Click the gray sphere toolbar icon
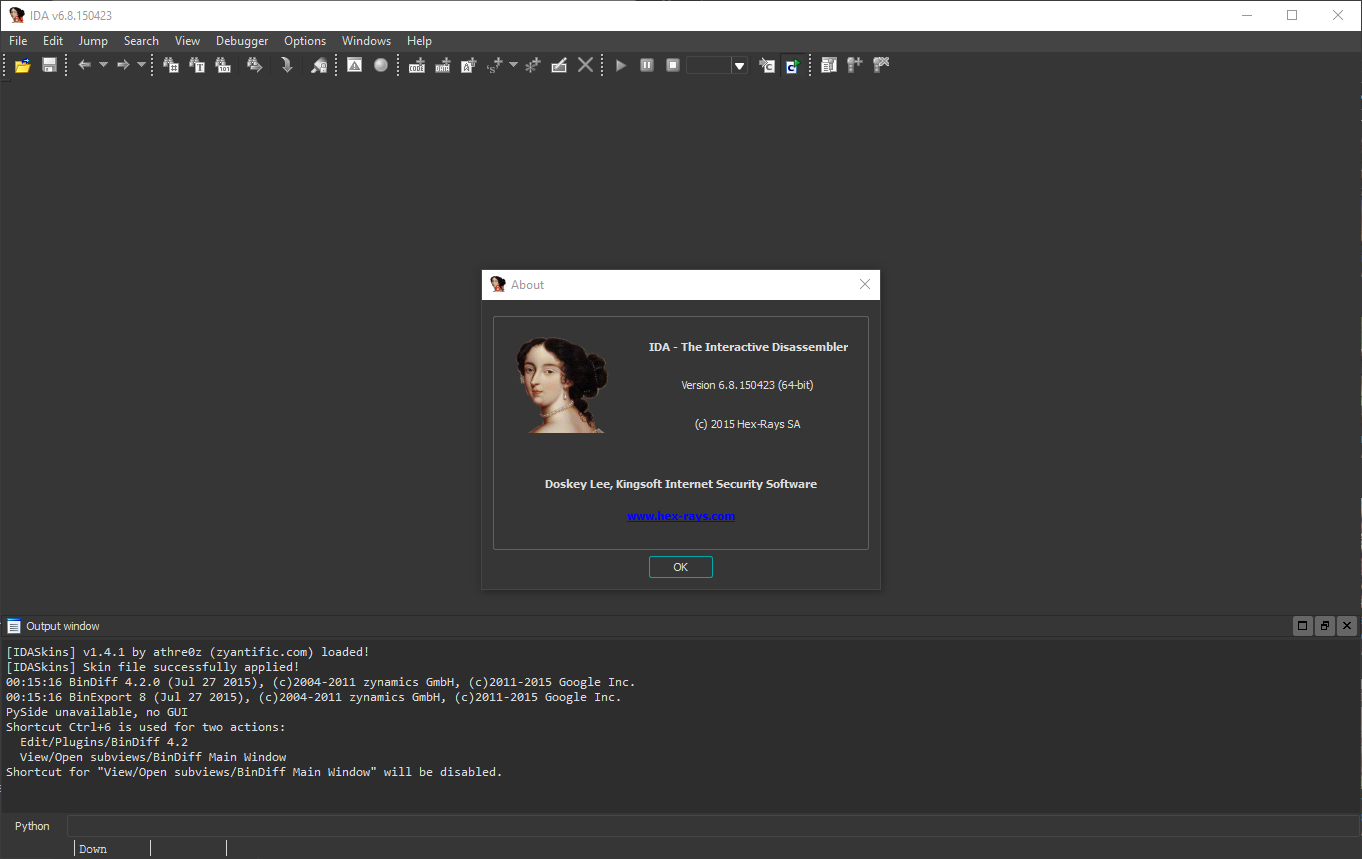The width and height of the screenshot is (1362, 859). [x=381, y=65]
